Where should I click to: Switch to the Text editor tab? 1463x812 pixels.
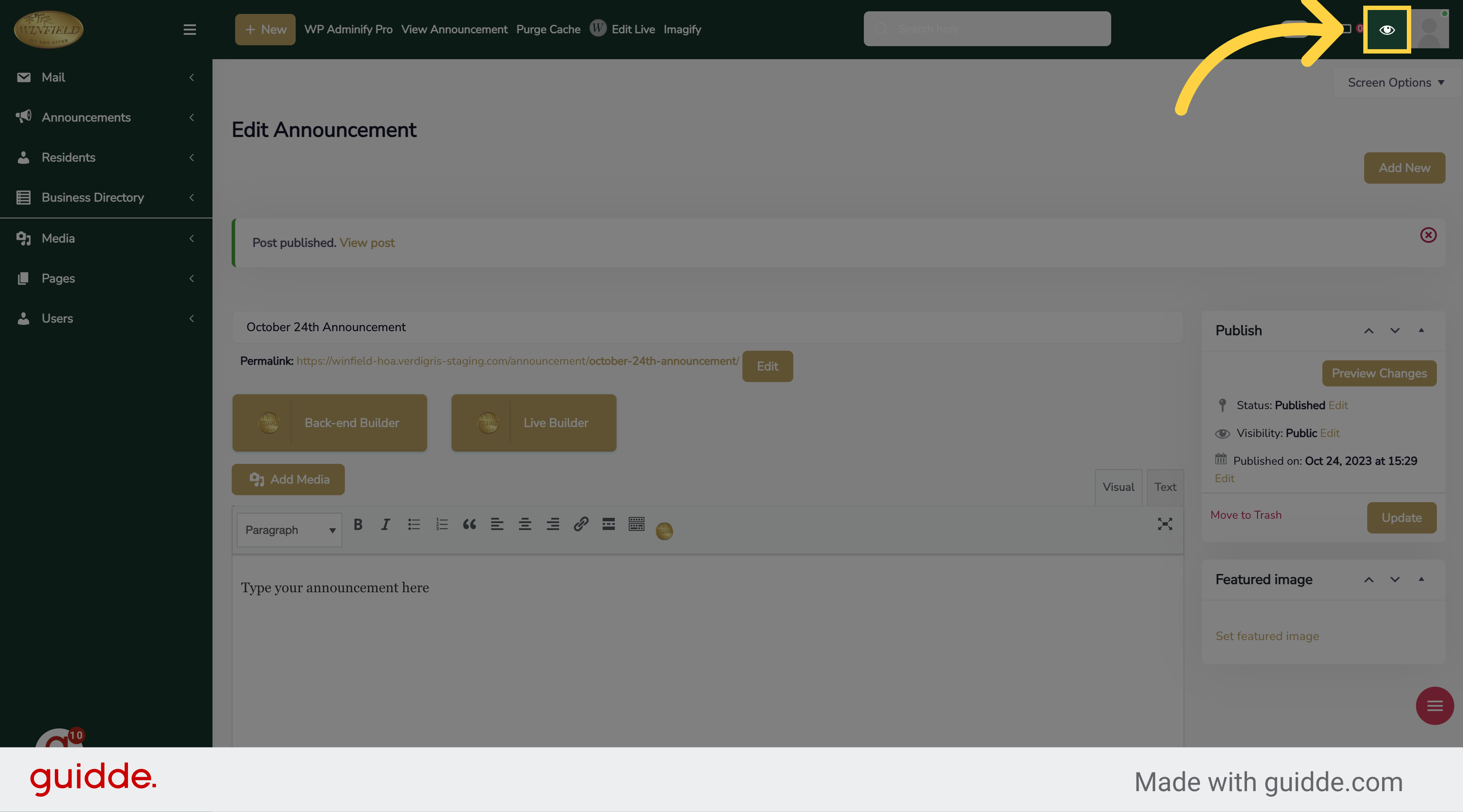[1165, 487]
